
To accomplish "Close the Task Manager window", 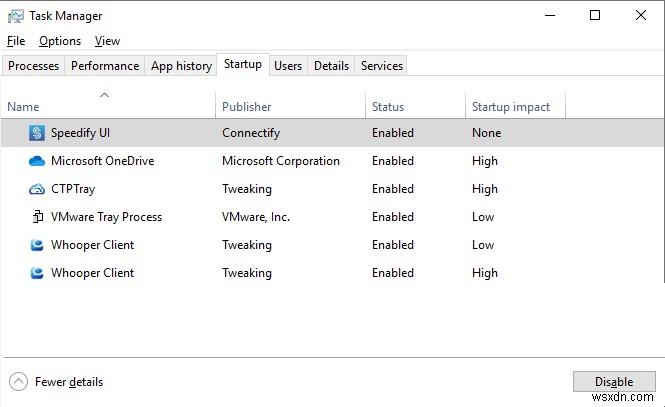I will (641, 16).
